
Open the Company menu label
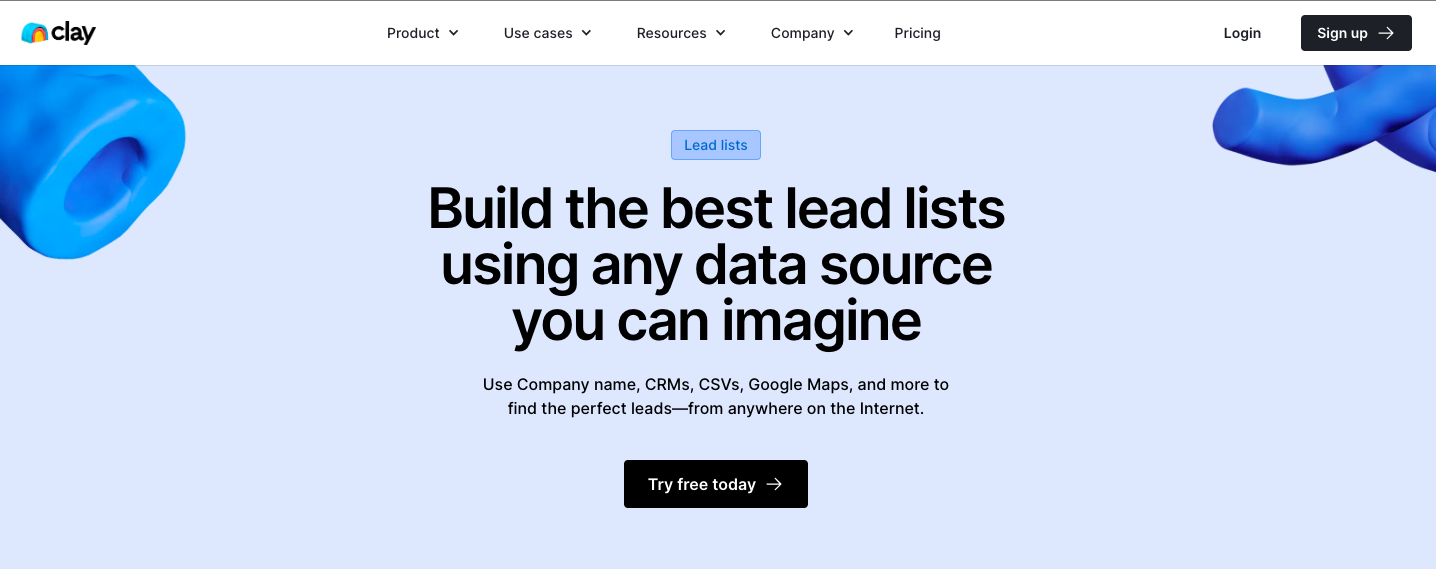point(802,33)
